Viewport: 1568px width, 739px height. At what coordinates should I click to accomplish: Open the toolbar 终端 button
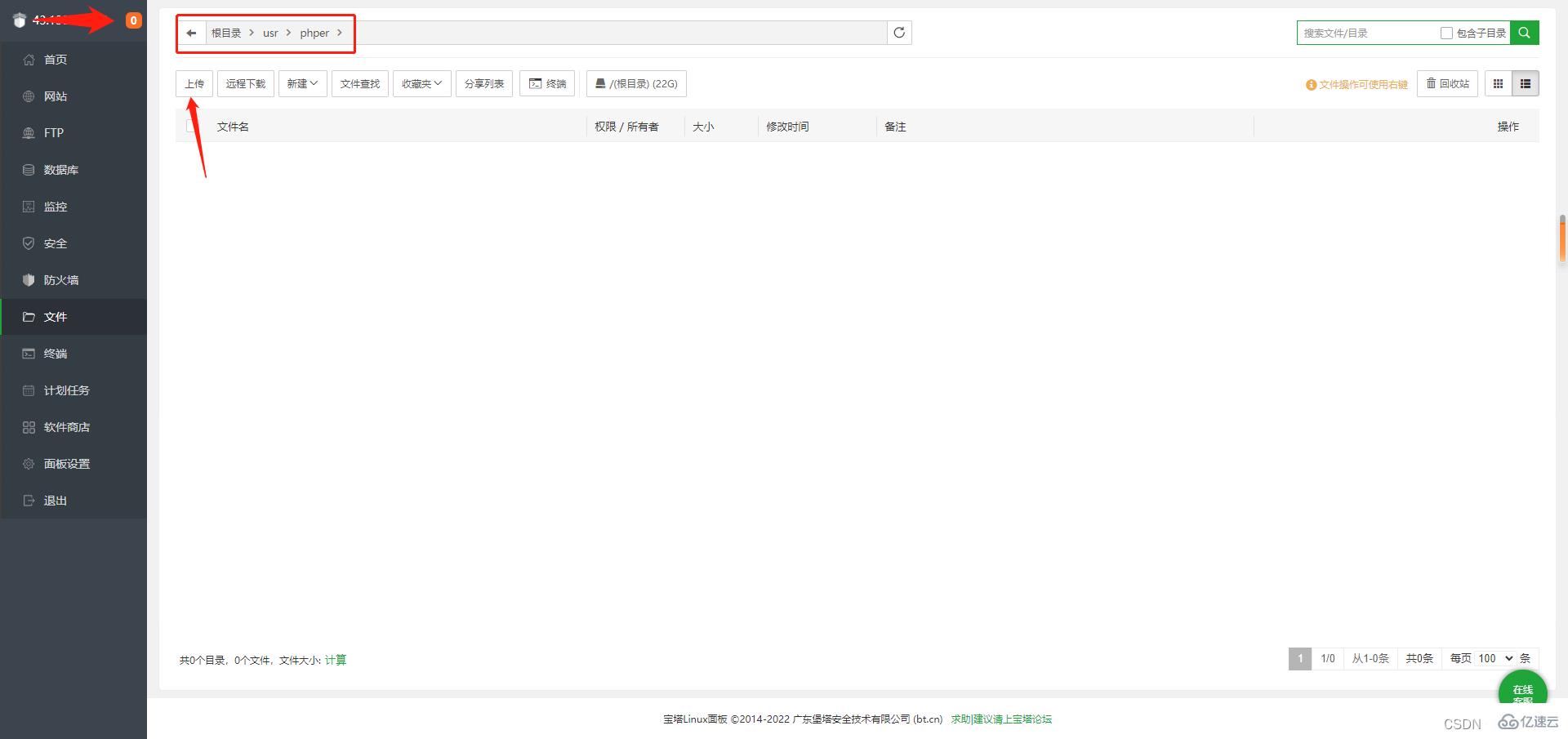point(547,83)
